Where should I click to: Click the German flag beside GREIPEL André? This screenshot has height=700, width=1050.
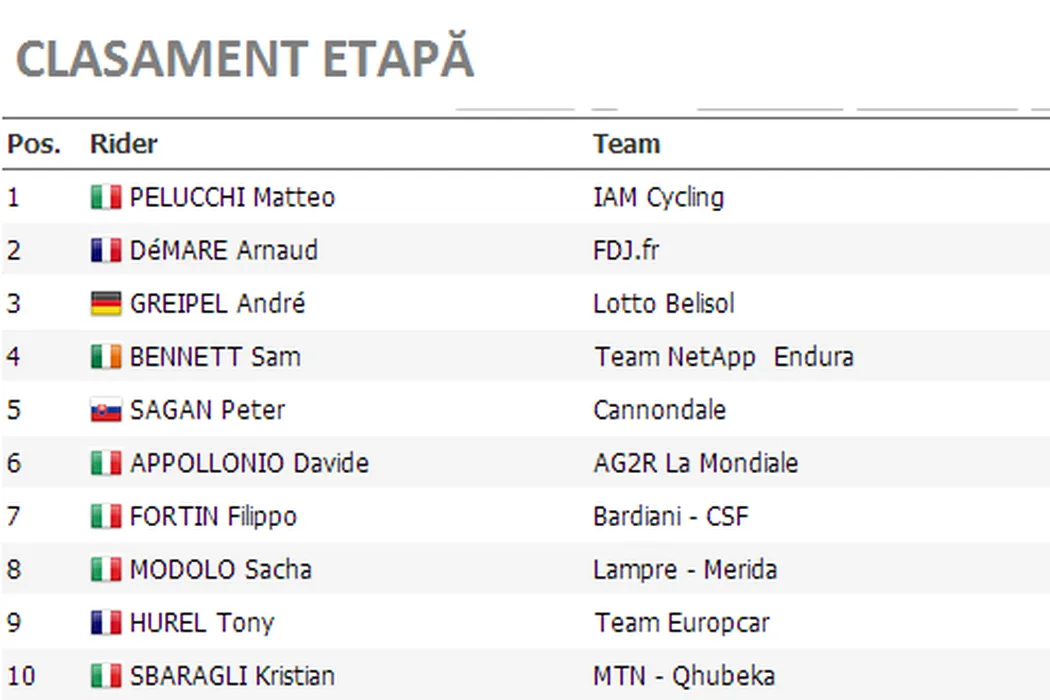(105, 304)
